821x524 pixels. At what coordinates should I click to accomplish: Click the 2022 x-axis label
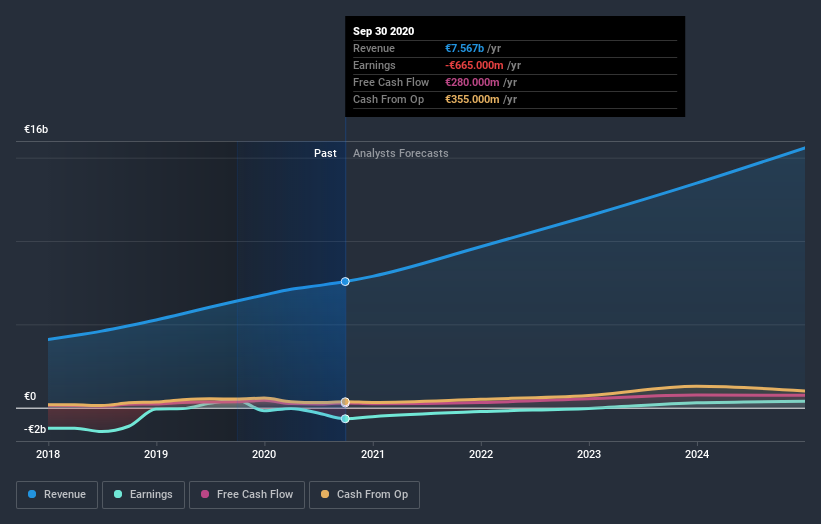point(481,454)
